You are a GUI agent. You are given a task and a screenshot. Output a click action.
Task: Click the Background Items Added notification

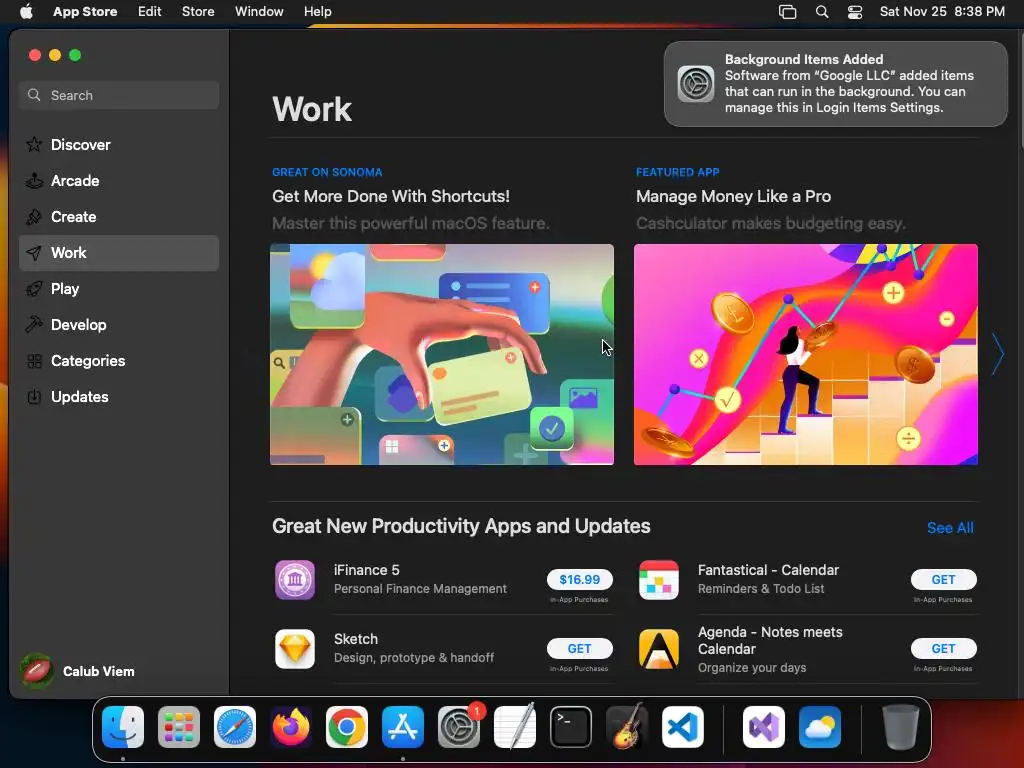point(836,84)
